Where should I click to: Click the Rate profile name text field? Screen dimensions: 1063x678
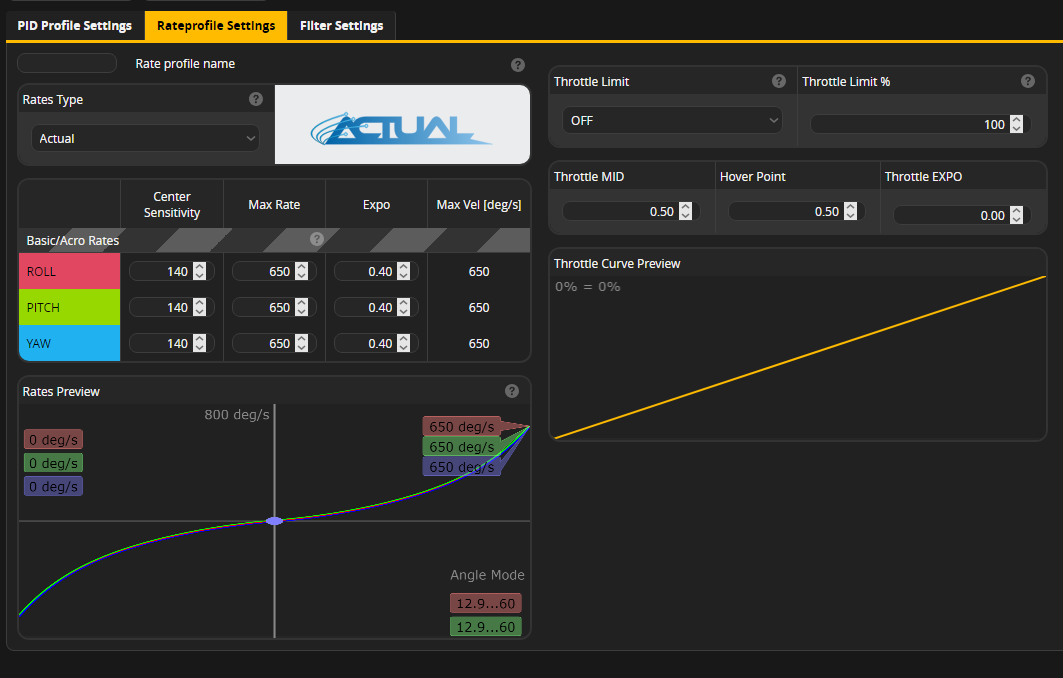coord(67,63)
